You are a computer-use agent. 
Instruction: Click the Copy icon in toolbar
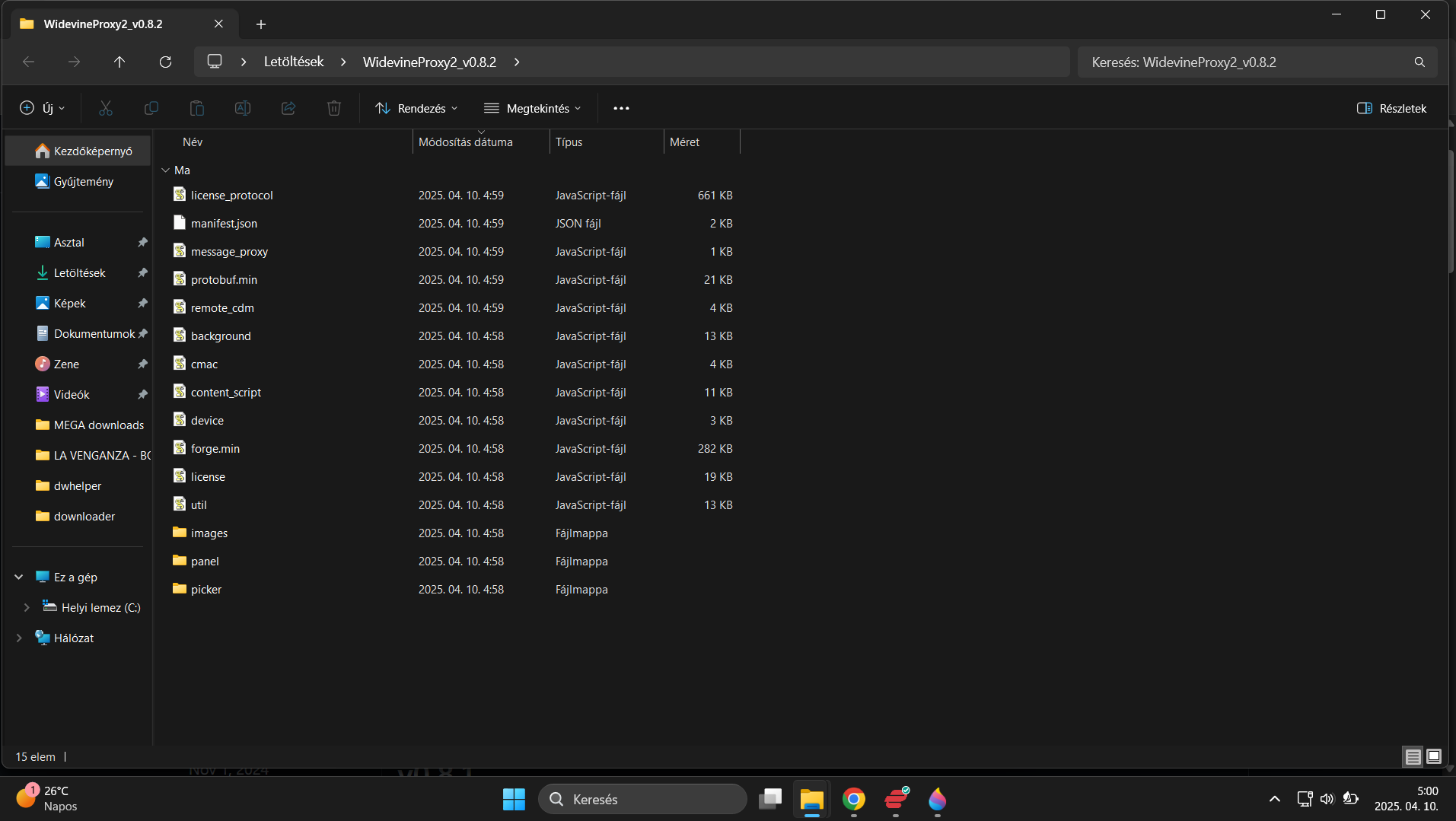click(x=151, y=108)
